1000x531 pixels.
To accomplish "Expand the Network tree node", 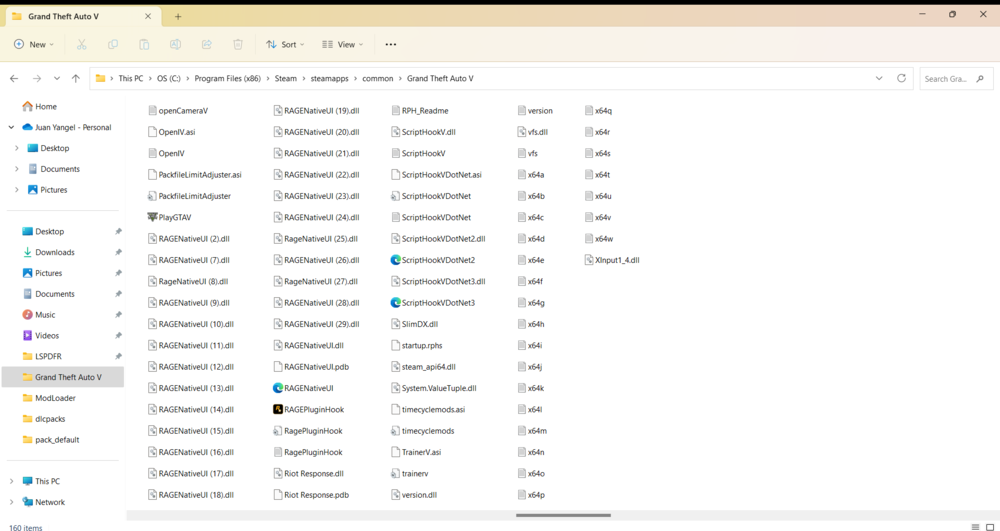I will coord(11,502).
